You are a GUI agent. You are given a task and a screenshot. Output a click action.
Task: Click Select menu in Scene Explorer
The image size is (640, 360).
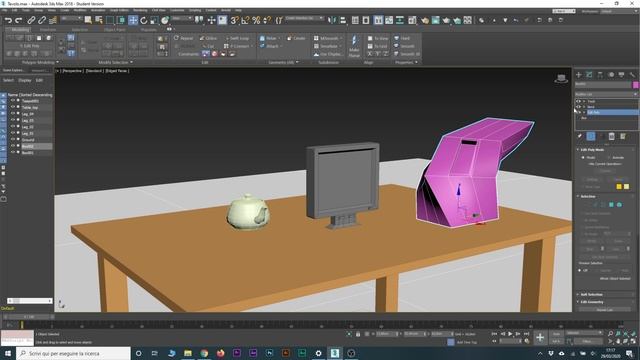[9, 80]
